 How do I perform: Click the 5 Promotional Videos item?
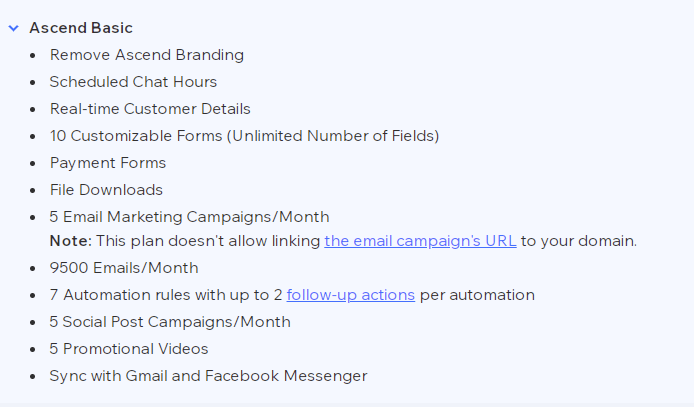pos(129,349)
